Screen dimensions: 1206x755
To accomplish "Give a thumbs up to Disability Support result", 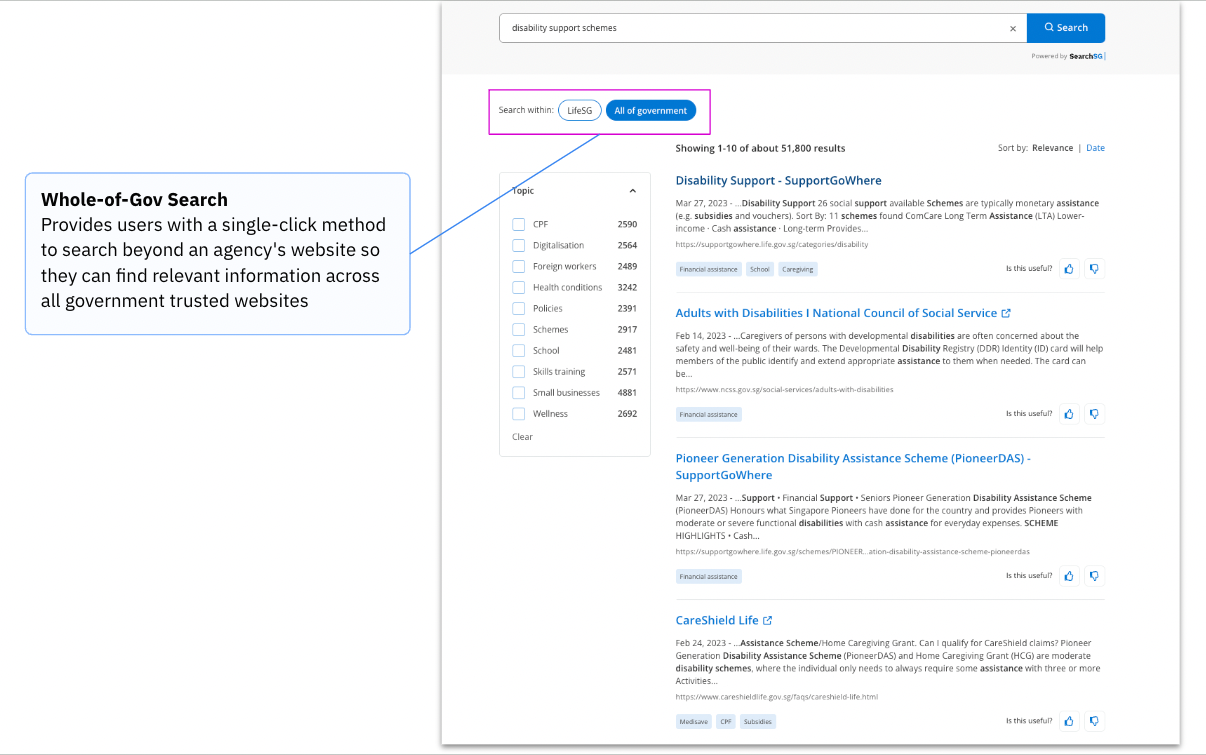I will coord(1068,268).
